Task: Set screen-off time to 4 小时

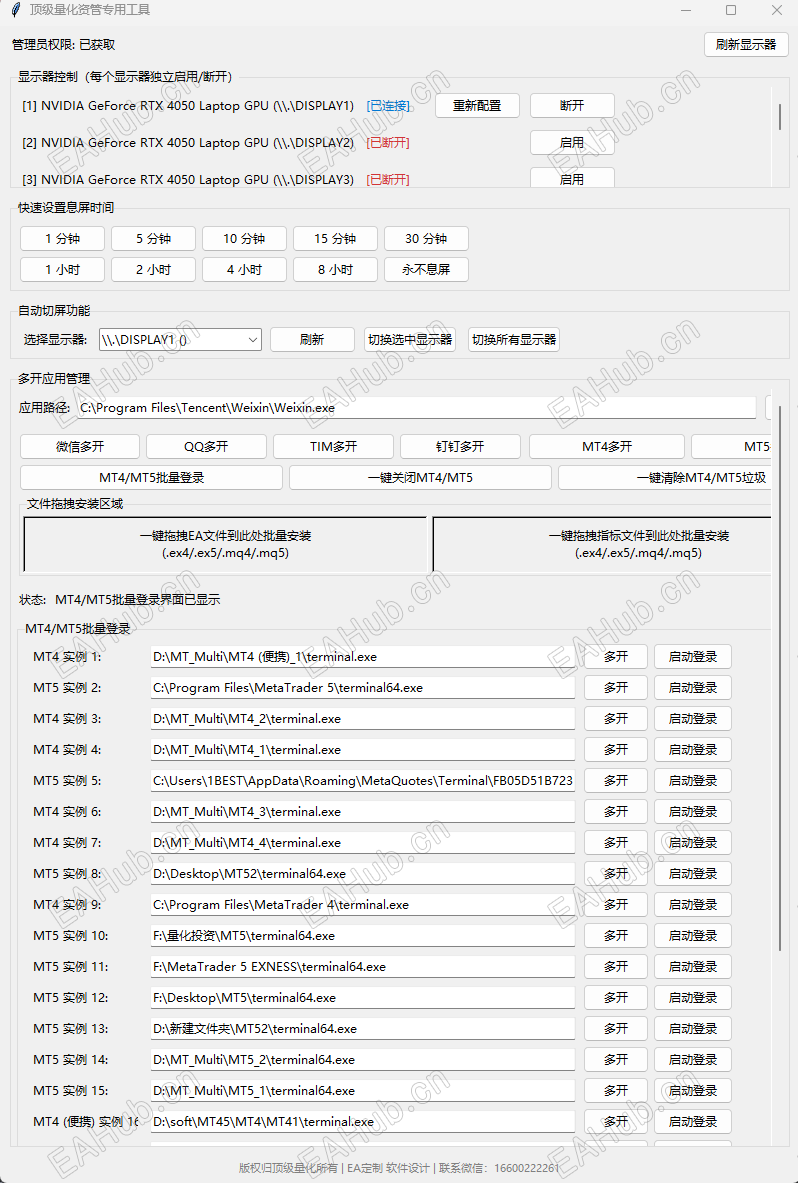Action: coord(244,269)
